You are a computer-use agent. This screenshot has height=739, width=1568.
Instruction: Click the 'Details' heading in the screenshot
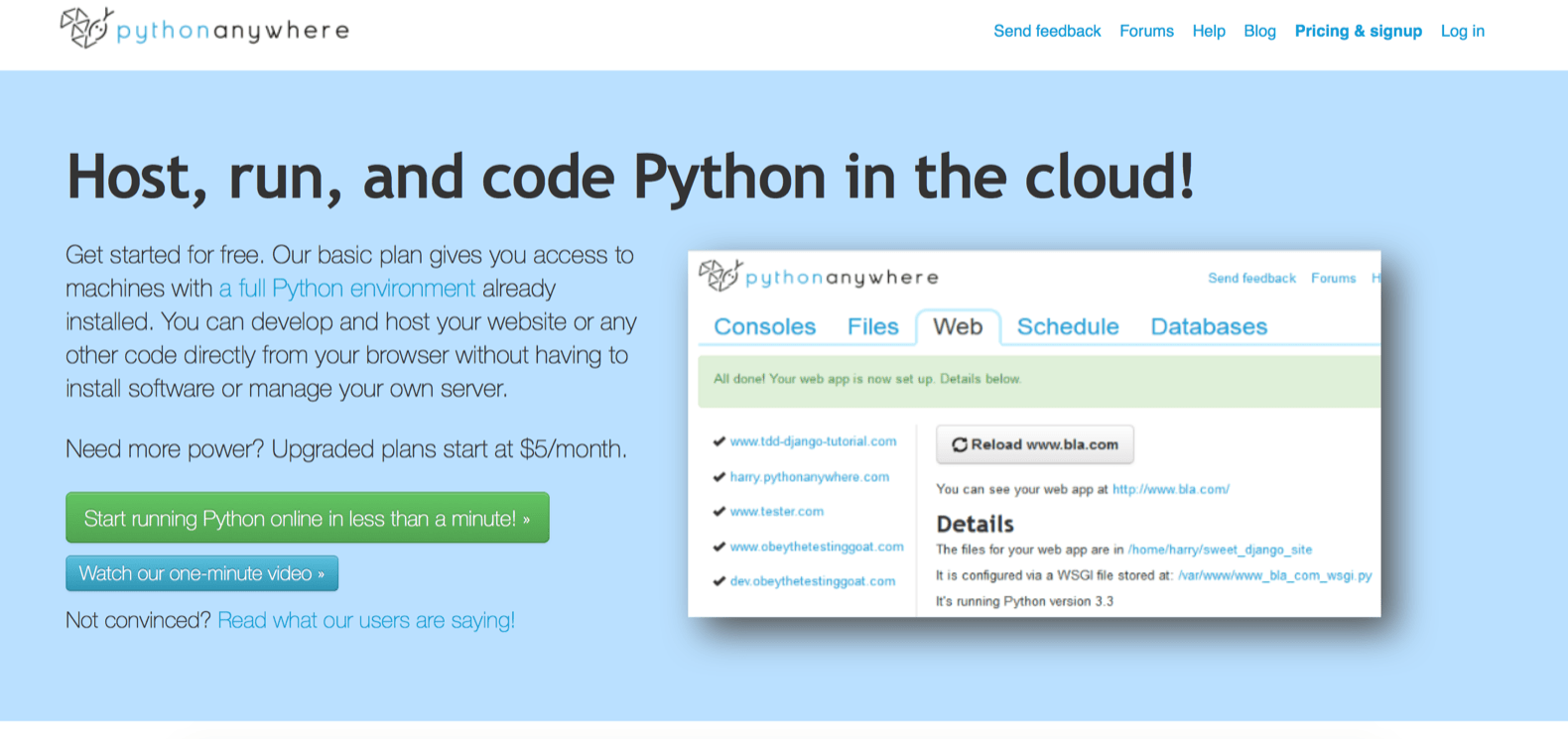pyautogui.click(x=975, y=524)
